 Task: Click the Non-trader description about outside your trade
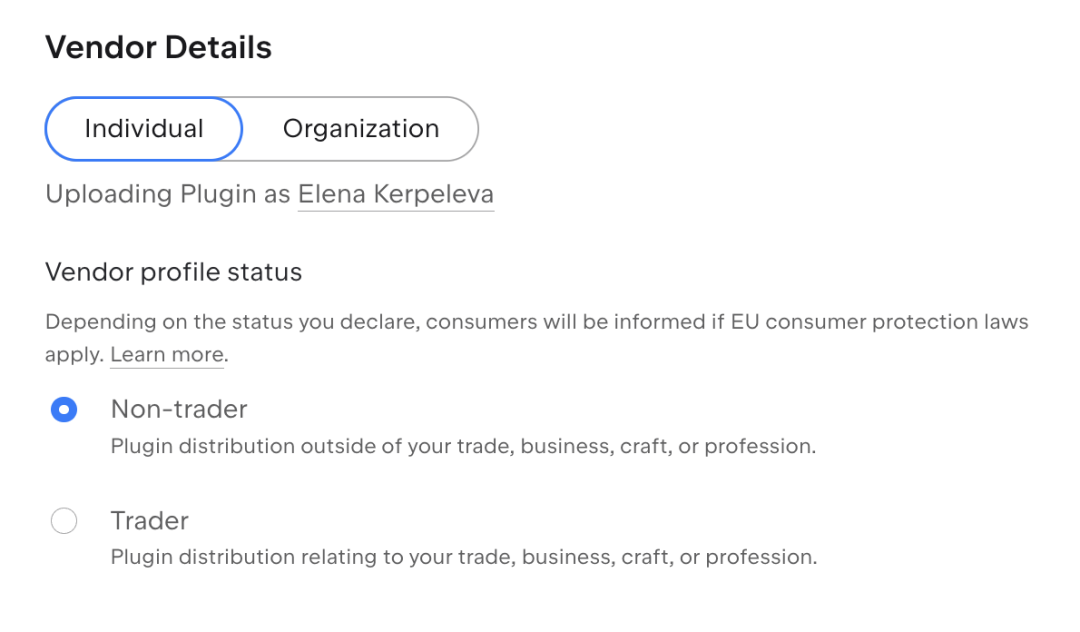pos(464,446)
